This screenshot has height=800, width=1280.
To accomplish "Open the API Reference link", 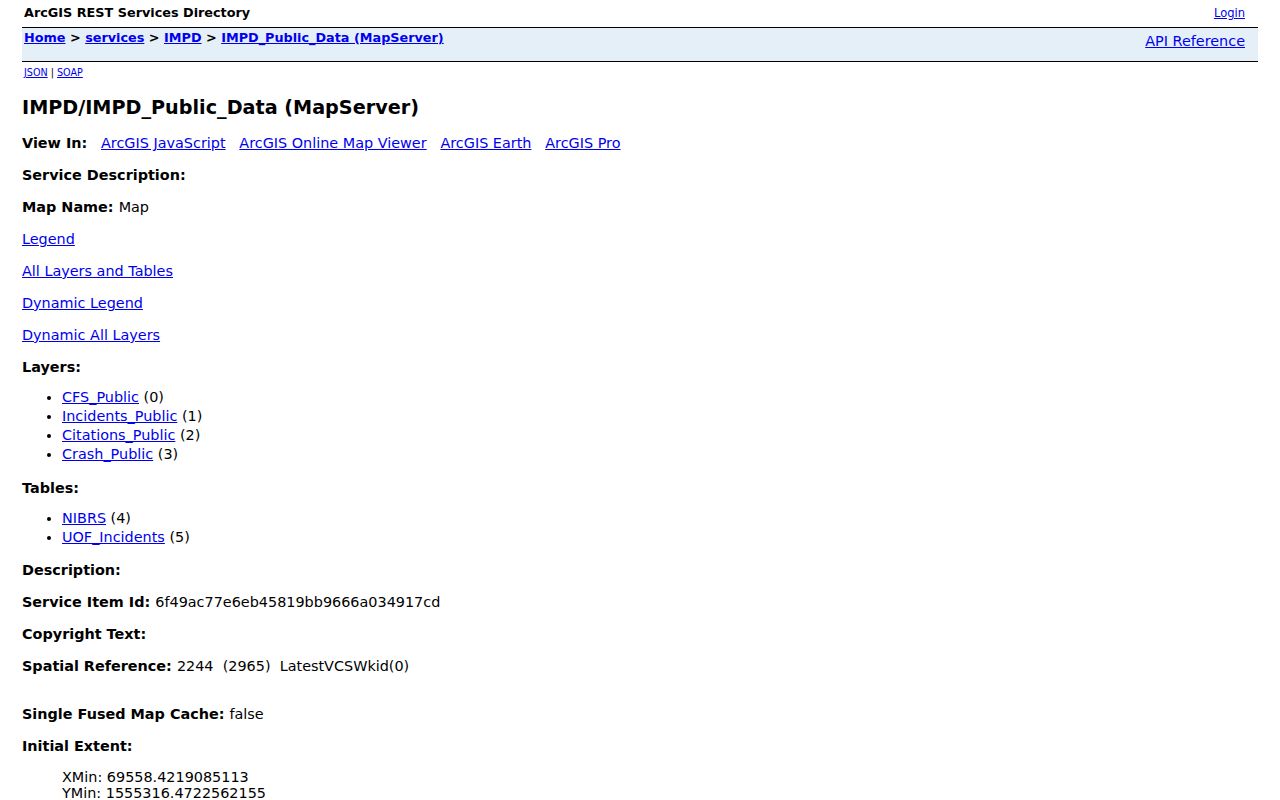I will [1195, 41].
